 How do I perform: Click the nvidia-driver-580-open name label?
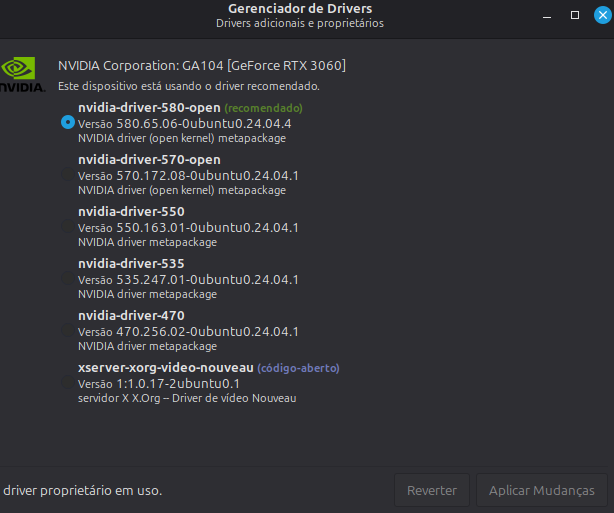(149, 108)
